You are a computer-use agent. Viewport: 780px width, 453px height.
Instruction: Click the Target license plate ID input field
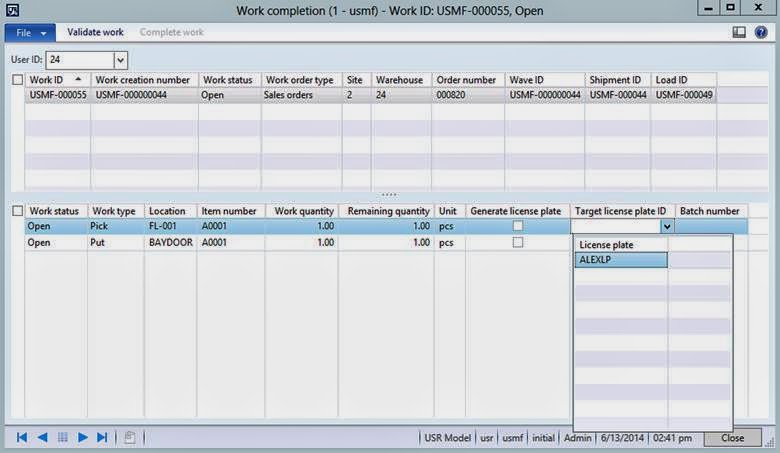tap(616, 227)
